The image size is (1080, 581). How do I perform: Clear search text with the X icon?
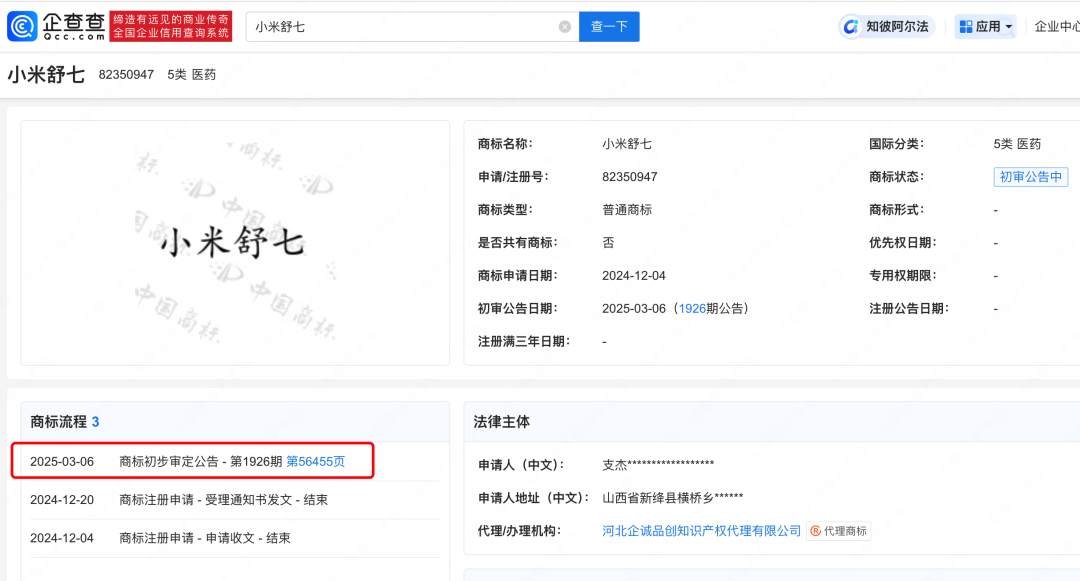point(564,27)
